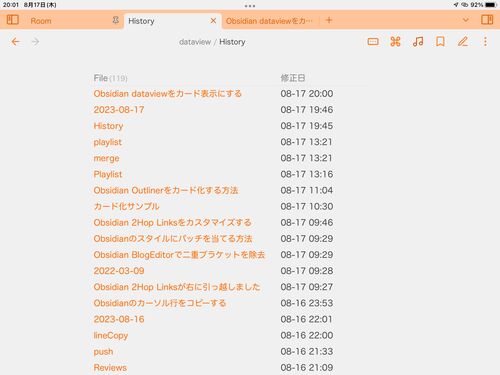Image resolution: width=500 pixels, height=375 pixels.
Task: Open note Obsidian dataviewをカード表示にする
Action: point(167,94)
